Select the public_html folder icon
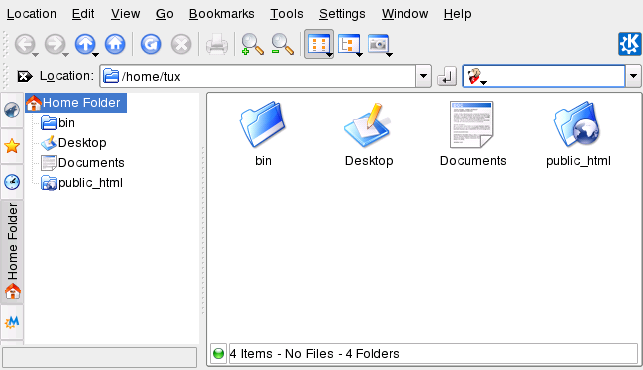This screenshot has width=643, height=370. (x=577, y=125)
